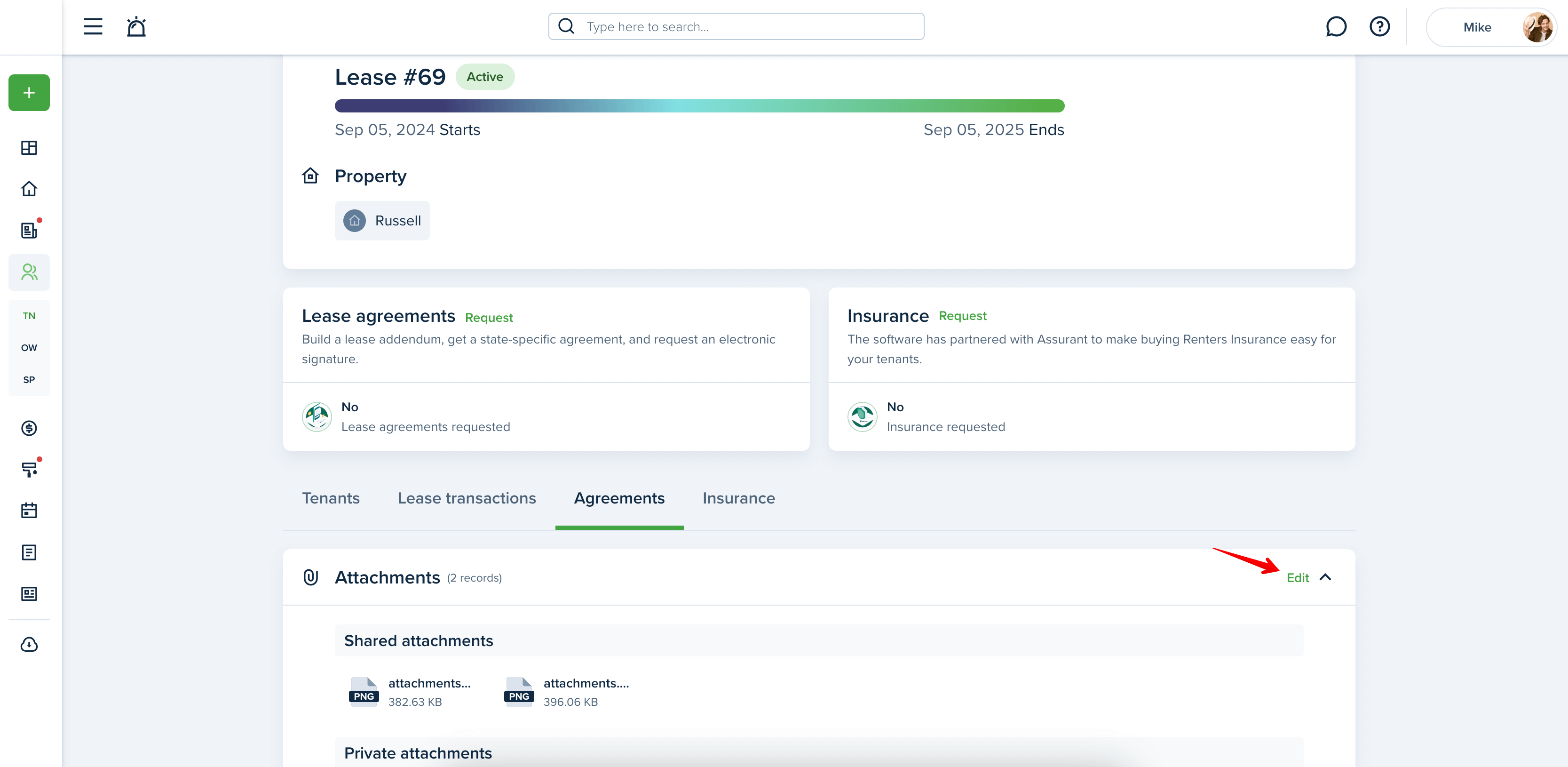The image size is (1568, 767).
Task: Open the first PNG attachment 382.63 KB
Action: pyautogui.click(x=410, y=692)
